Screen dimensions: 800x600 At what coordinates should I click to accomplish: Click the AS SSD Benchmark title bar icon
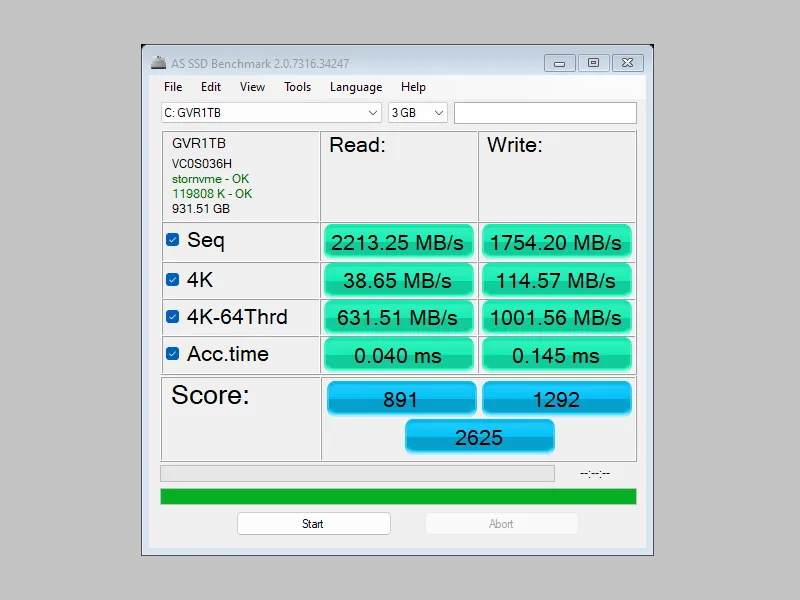158,63
